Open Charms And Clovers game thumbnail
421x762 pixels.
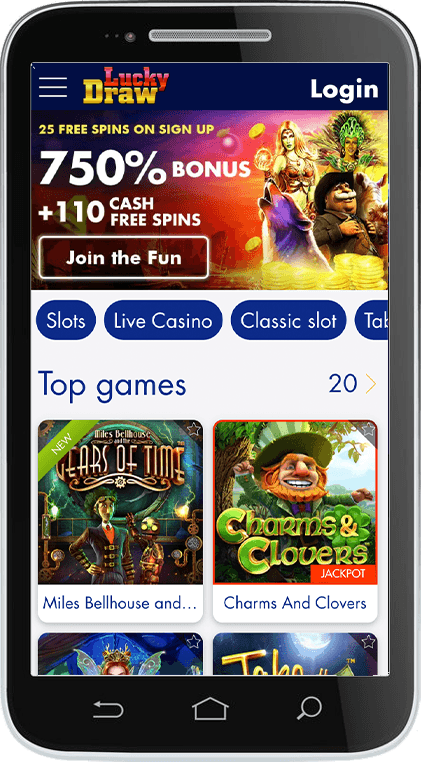pos(295,502)
